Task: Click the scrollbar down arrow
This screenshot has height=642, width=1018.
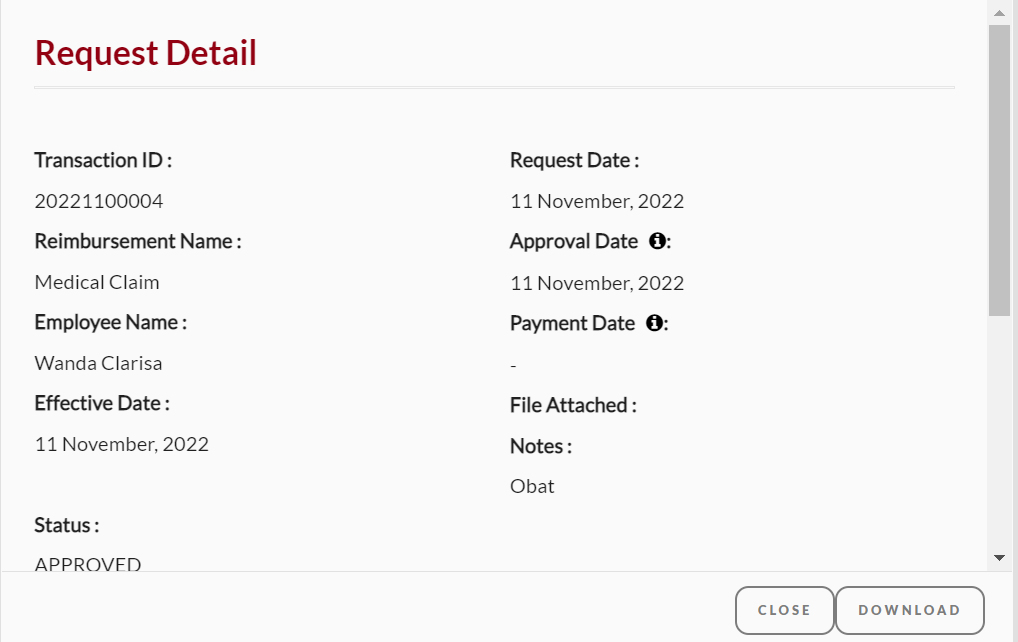Action: point(999,558)
